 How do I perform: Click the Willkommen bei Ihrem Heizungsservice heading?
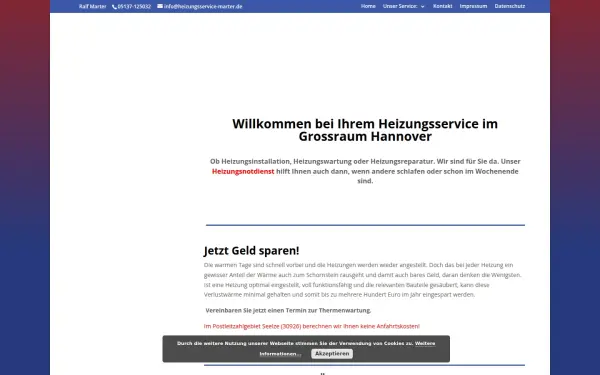click(365, 130)
